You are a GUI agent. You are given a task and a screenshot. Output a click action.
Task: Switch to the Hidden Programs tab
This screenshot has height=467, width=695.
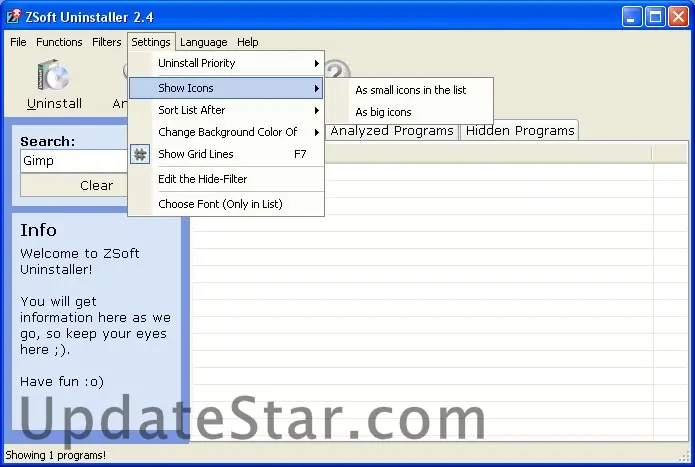(x=519, y=131)
